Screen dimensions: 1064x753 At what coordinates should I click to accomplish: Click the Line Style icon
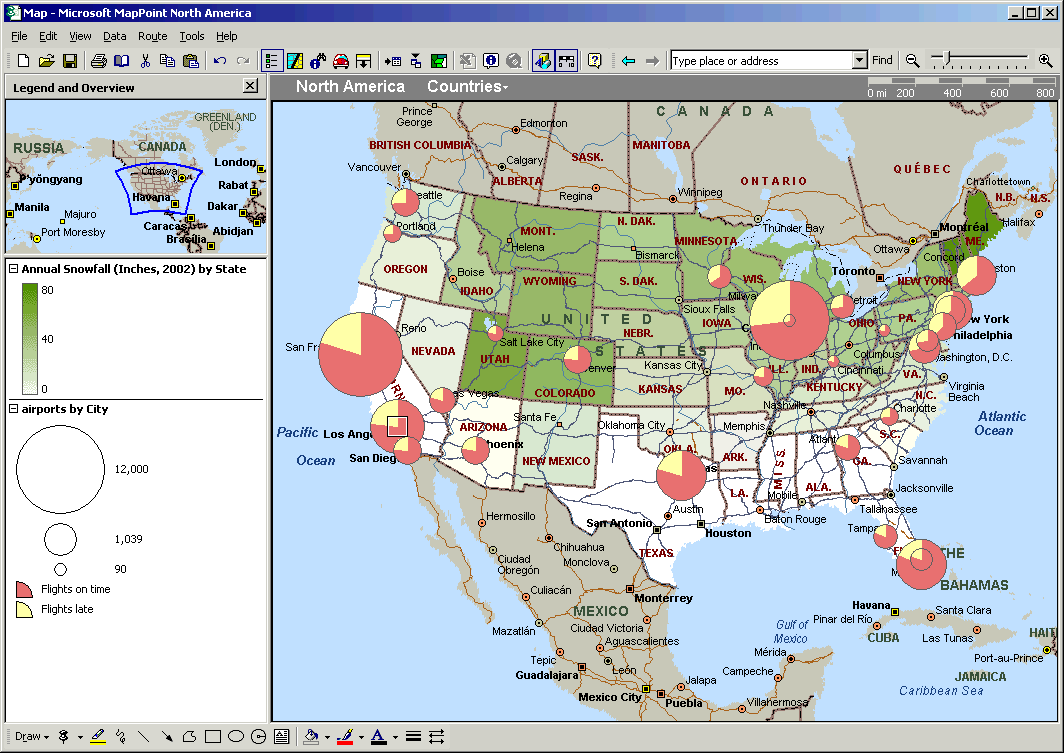[413, 737]
